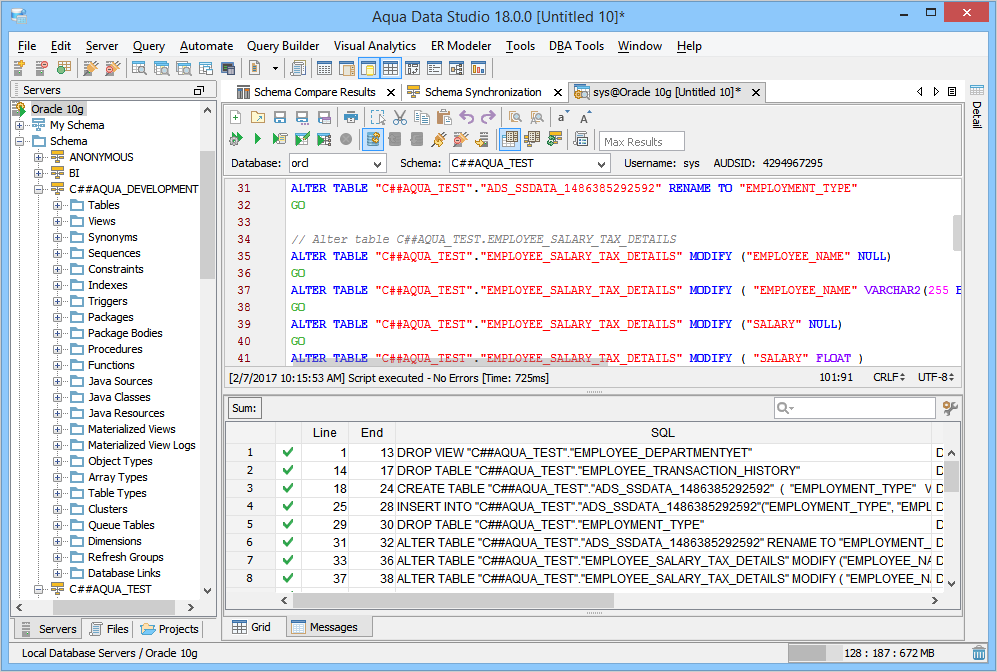The image size is (997, 672).
Task: Open the Database dropdown showing orcl
Action: (x=337, y=163)
